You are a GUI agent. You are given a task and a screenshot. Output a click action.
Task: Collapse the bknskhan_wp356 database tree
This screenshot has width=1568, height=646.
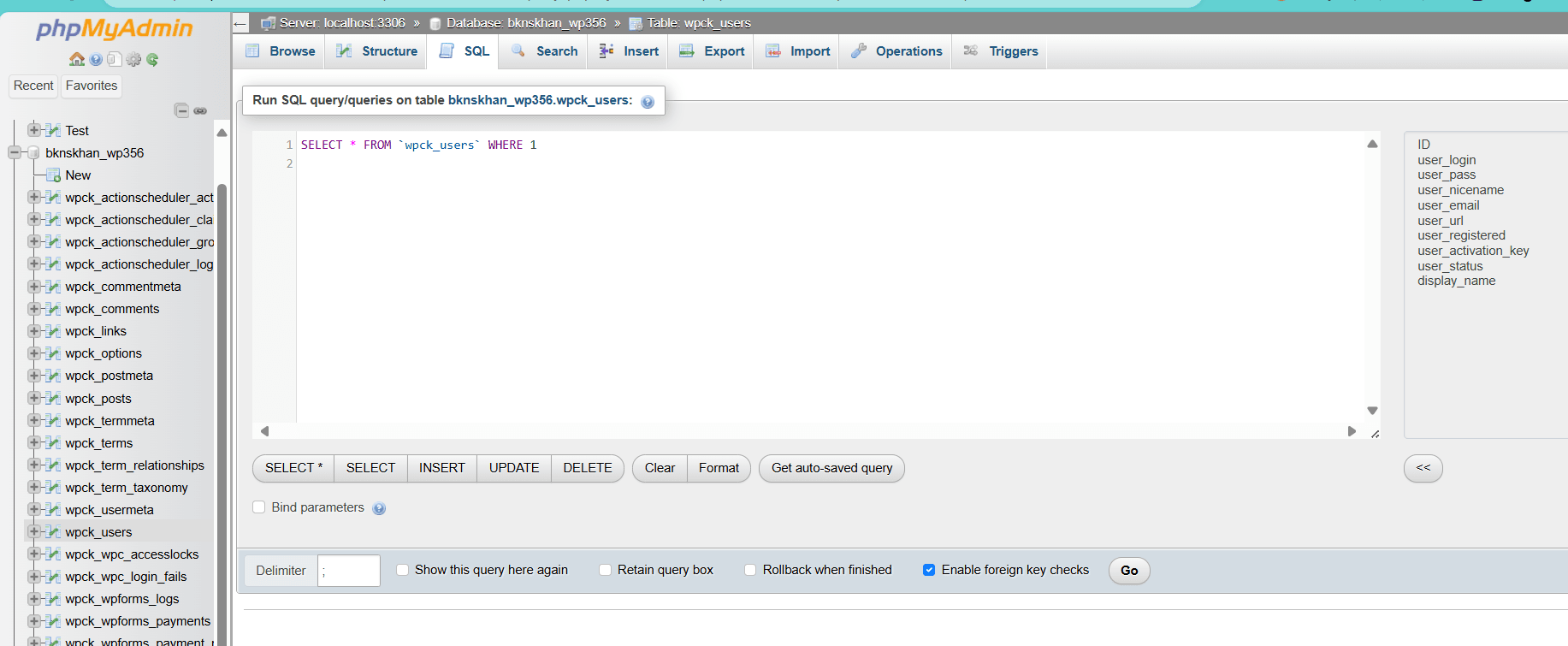(15, 152)
